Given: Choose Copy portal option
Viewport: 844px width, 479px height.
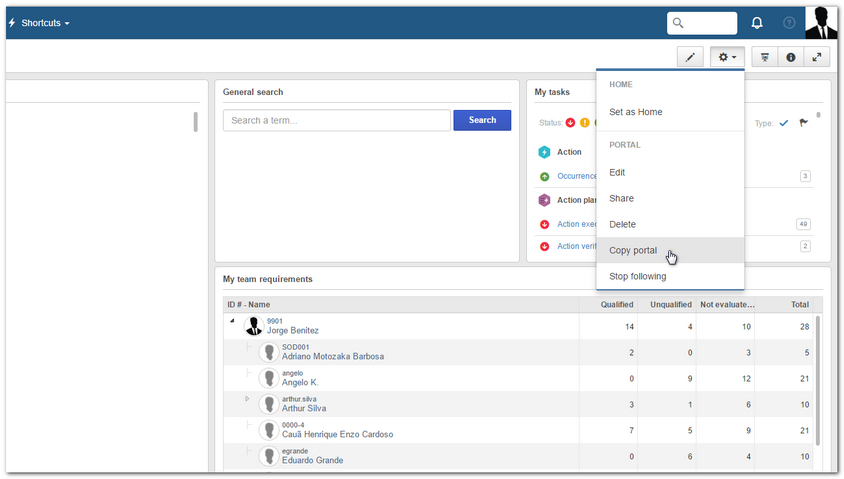Looking at the screenshot, I should pyautogui.click(x=670, y=250).
